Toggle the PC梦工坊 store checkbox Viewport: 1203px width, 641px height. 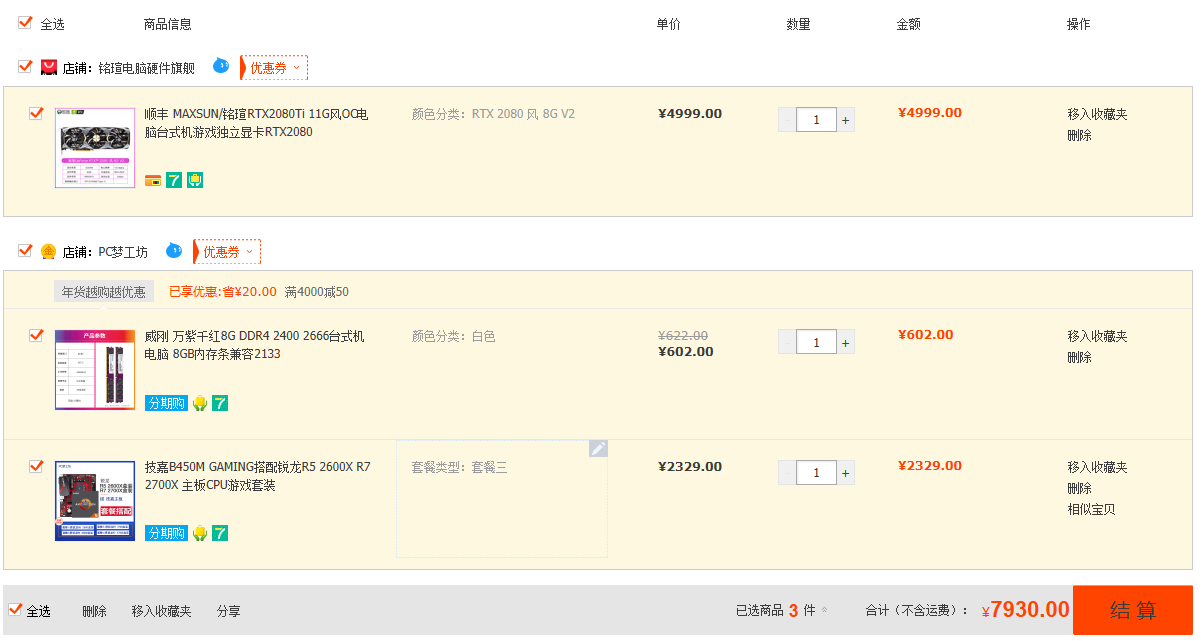pos(25,251)
